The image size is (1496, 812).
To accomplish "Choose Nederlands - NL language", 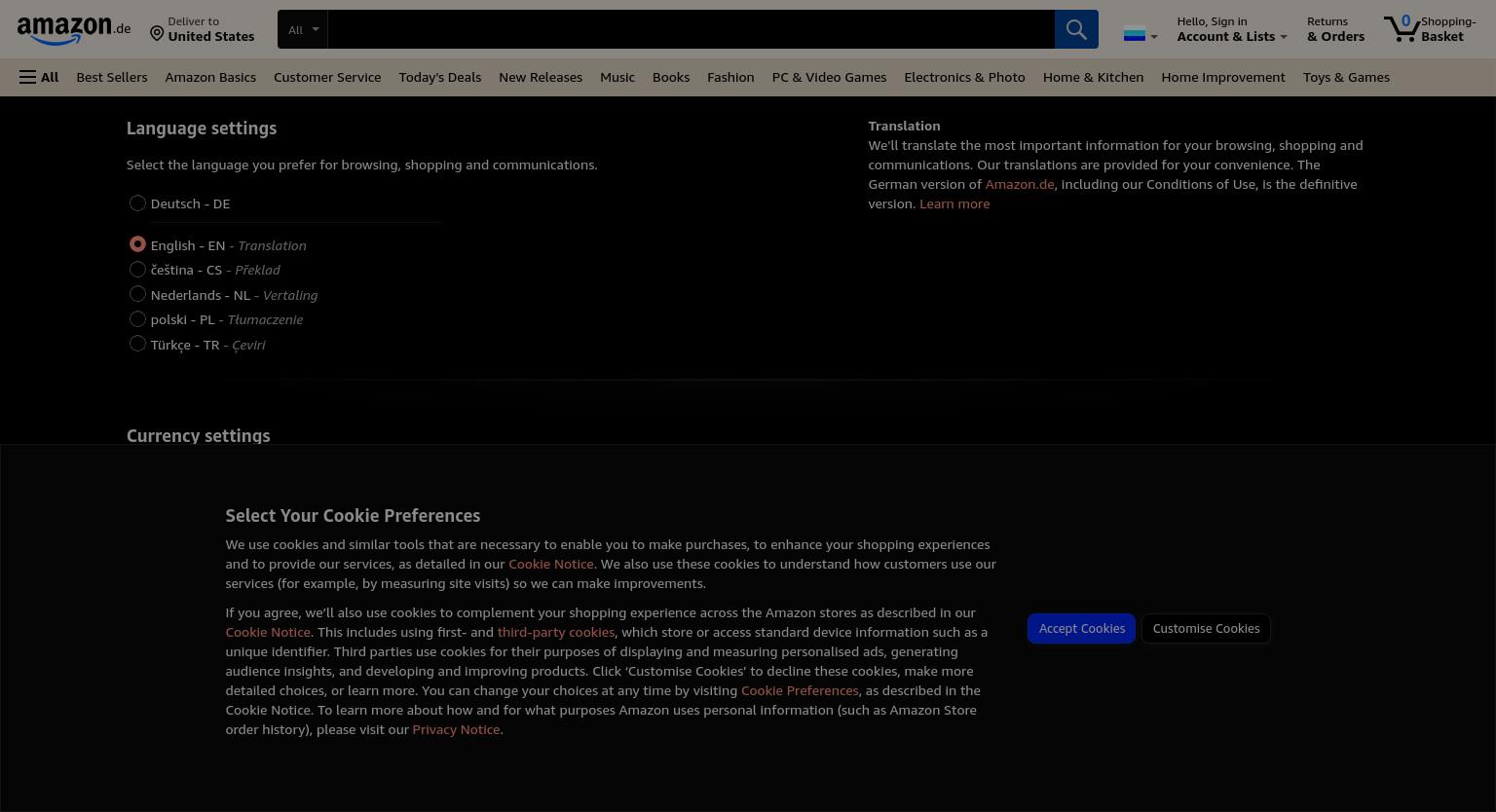I will tap(137, 293).
